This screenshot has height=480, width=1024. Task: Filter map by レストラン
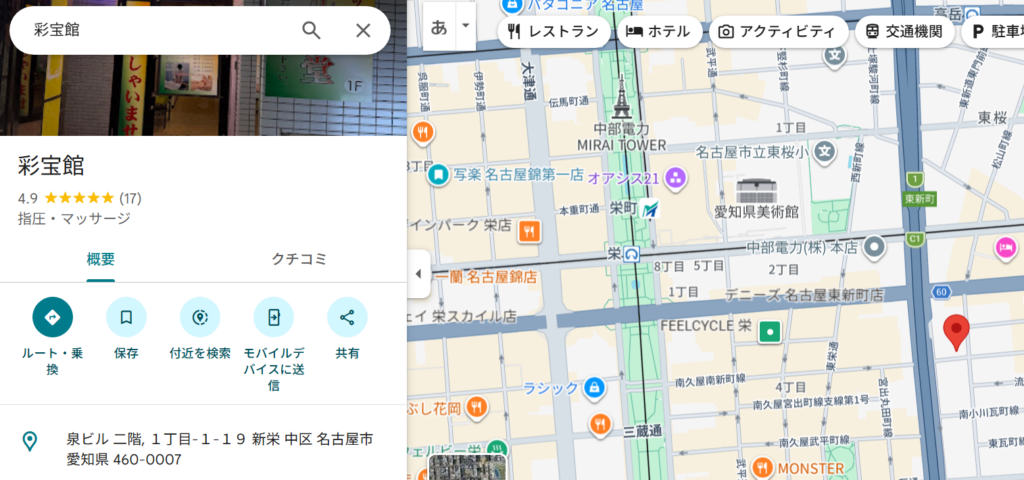pos(553,31)
